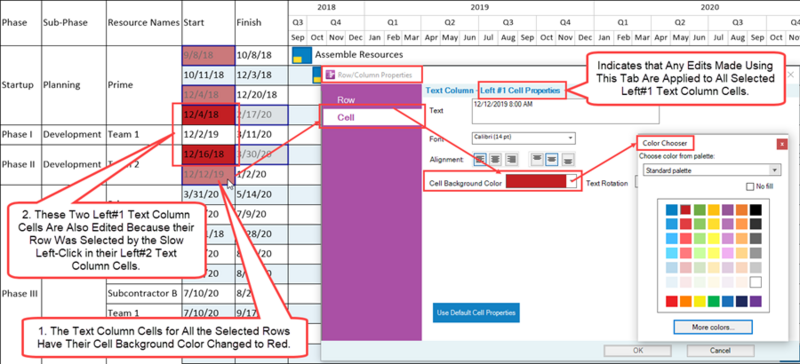Screen dimensions: 800x364
Task: Click the Cancel button
Action: 720,351
